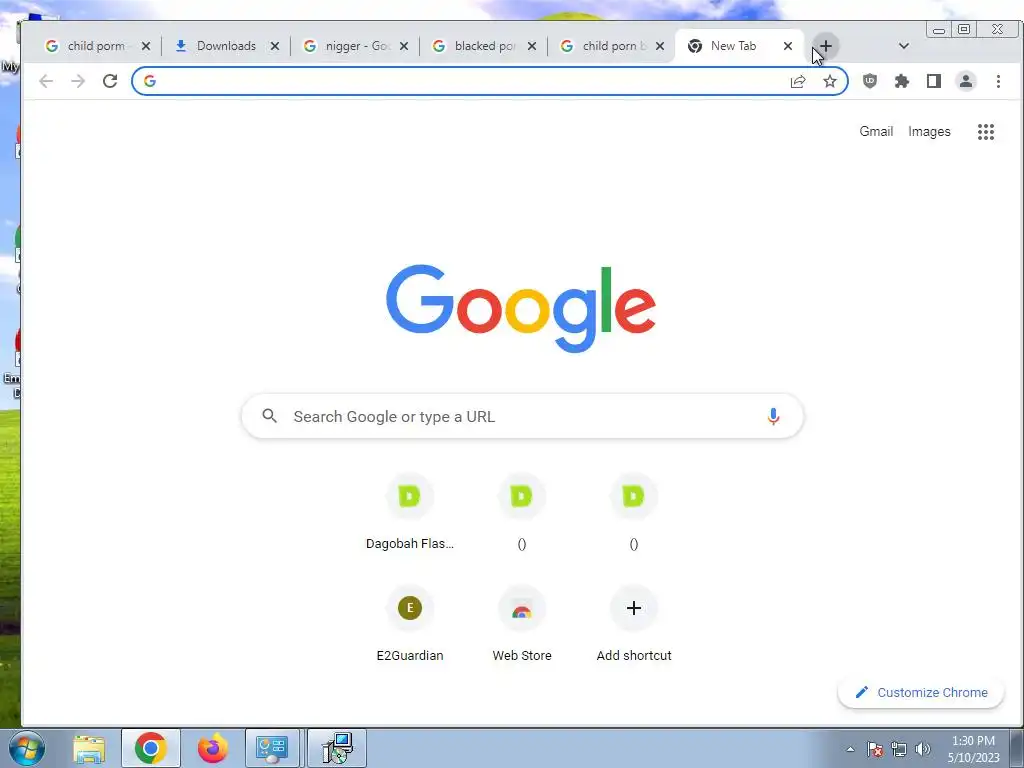This screenshot has height=768, width=1024.
Task: Click the Google logo
Action: [520, 308]
